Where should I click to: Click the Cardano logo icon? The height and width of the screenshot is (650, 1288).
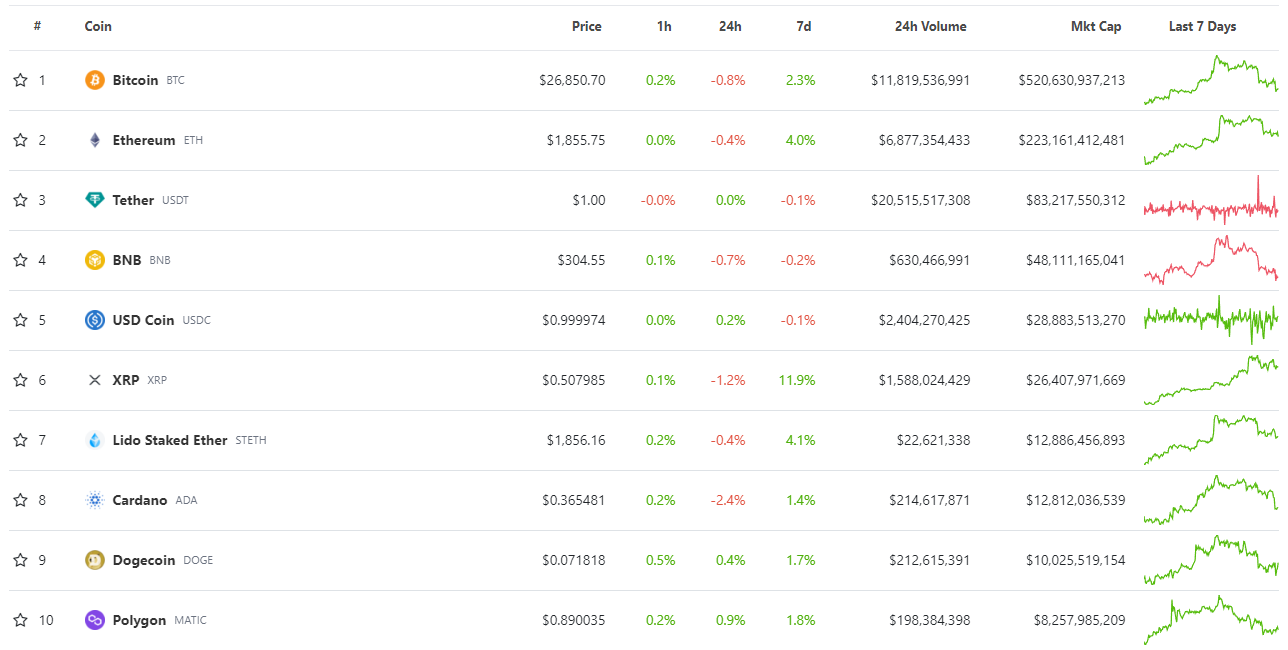point(95,500)
